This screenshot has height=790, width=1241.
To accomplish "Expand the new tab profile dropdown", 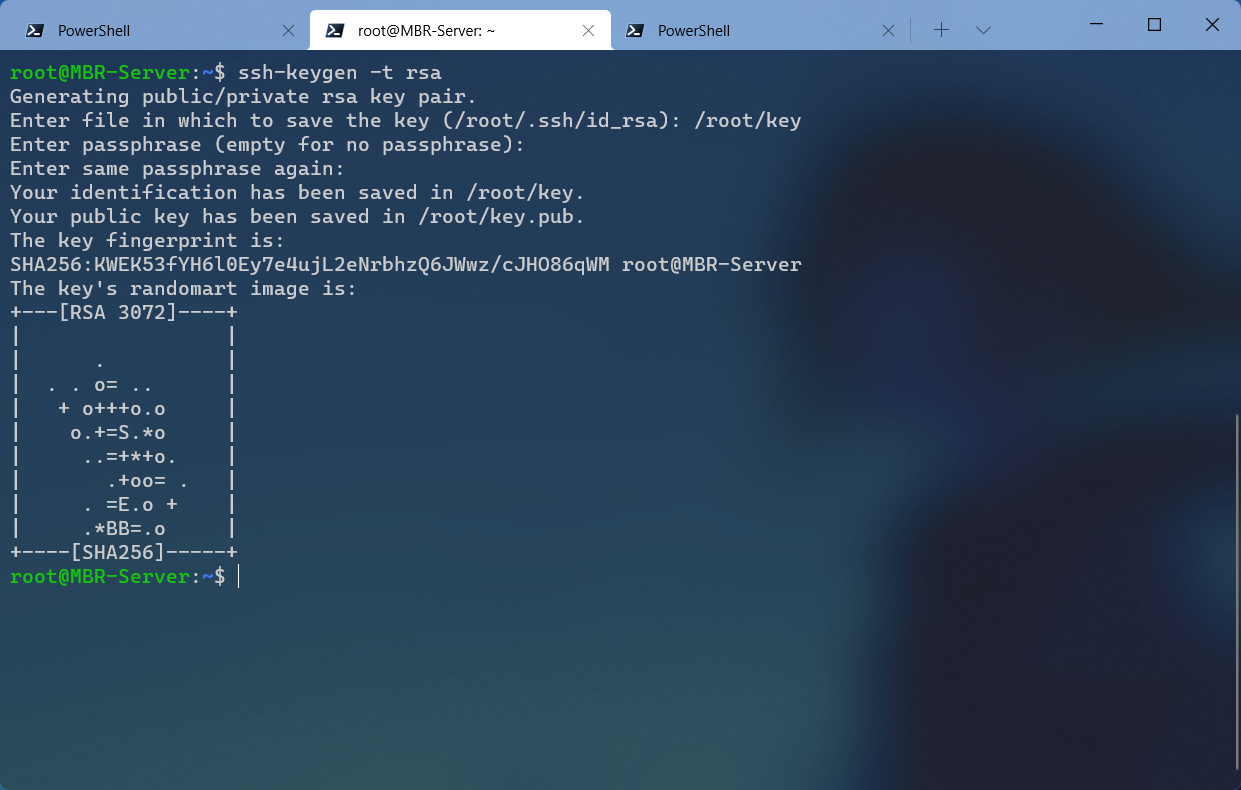I will [x=983, y=30].
